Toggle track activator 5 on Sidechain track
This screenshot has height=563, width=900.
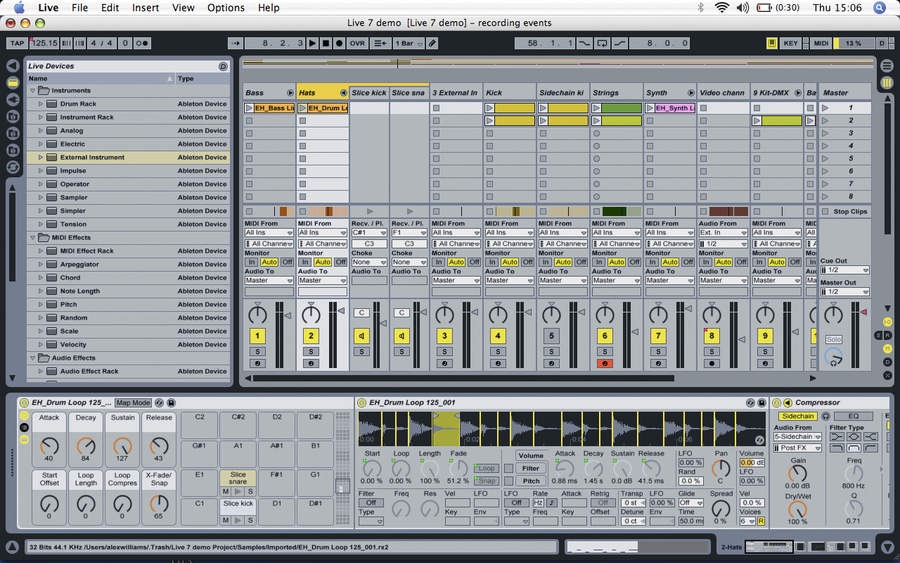551,336
